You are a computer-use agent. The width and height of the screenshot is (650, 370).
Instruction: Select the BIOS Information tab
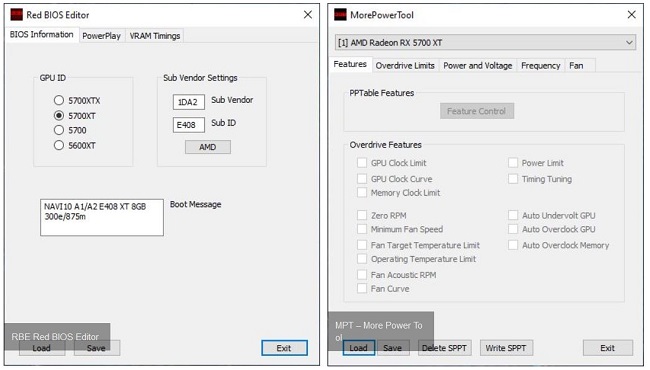coord(41,34)
